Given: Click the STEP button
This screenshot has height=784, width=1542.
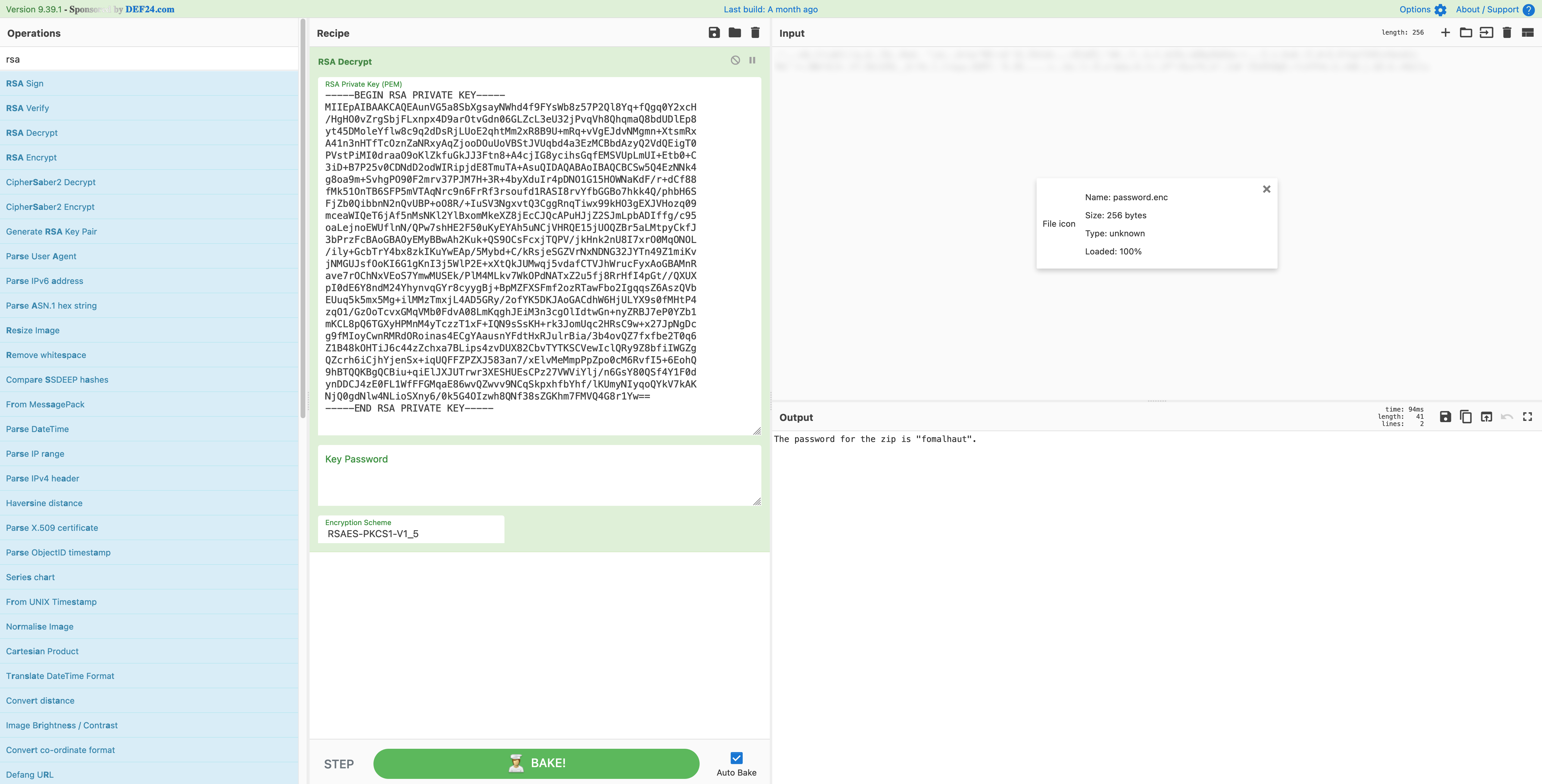Looking at the screenshot, I should [x=339, y=764].
